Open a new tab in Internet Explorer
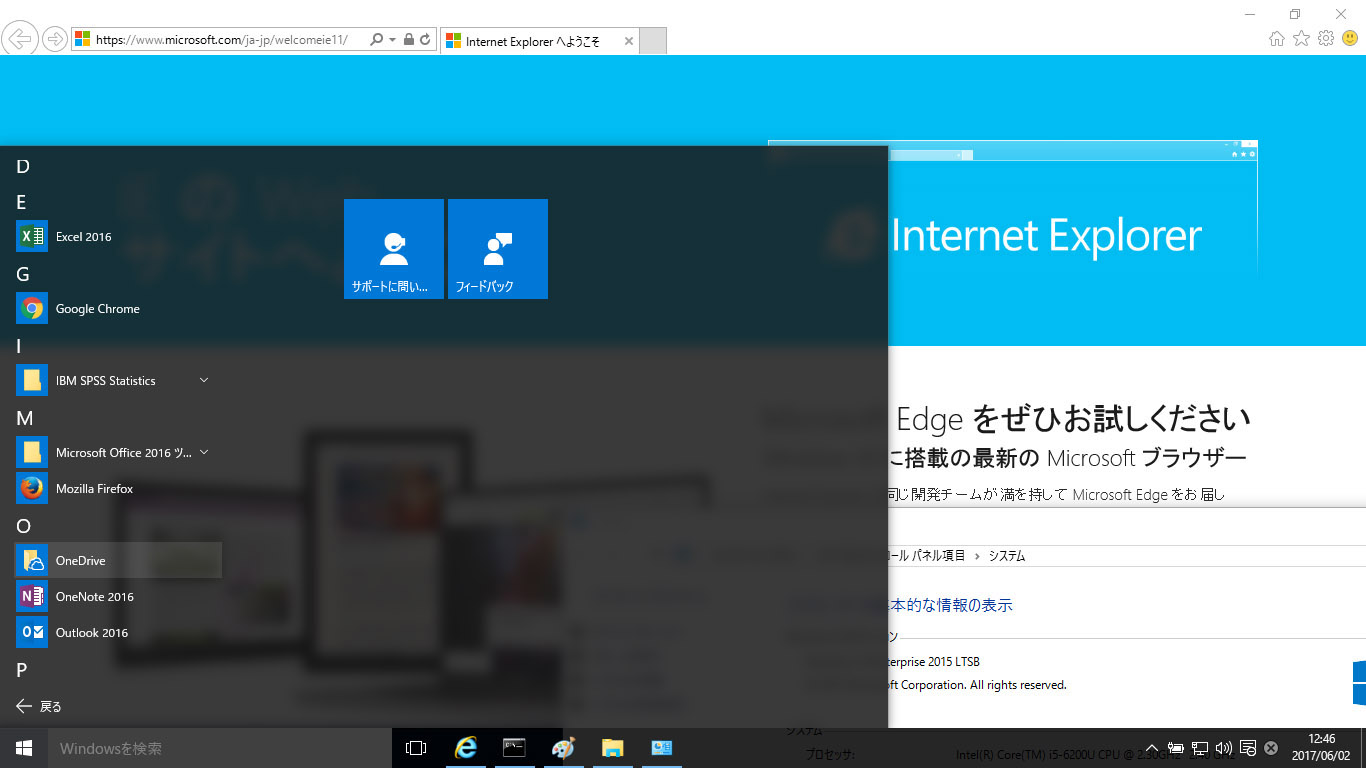Image resolution: width=1366 pixels, height=768 pixels. click(653, 41)
